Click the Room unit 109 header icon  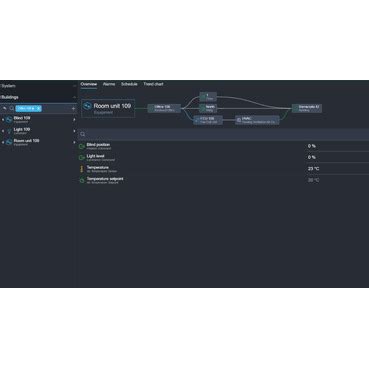pyautogui.click(x=87, y=106)
